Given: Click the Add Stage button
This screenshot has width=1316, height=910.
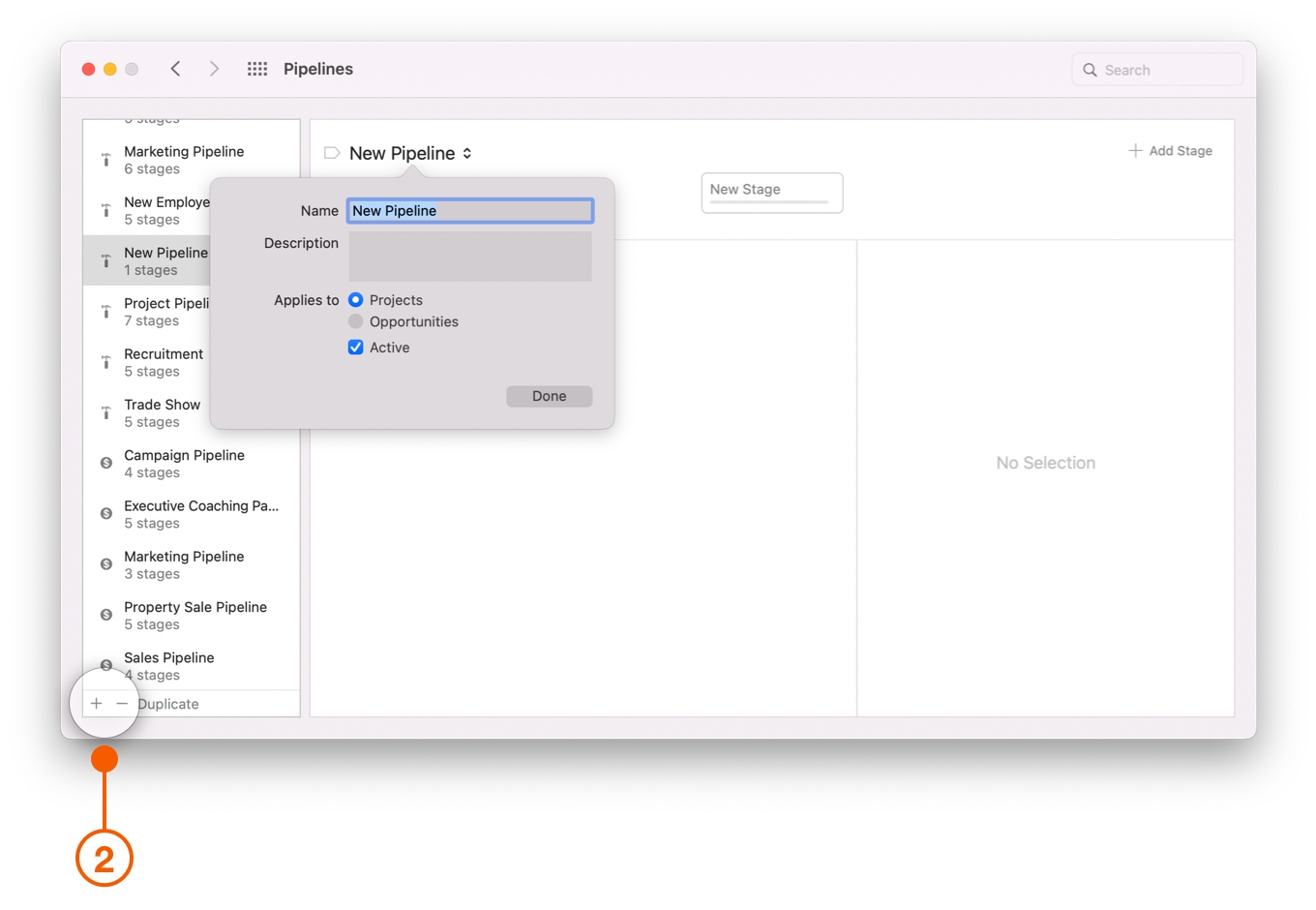Looking at the screenshot, I should pos(1171,150).
